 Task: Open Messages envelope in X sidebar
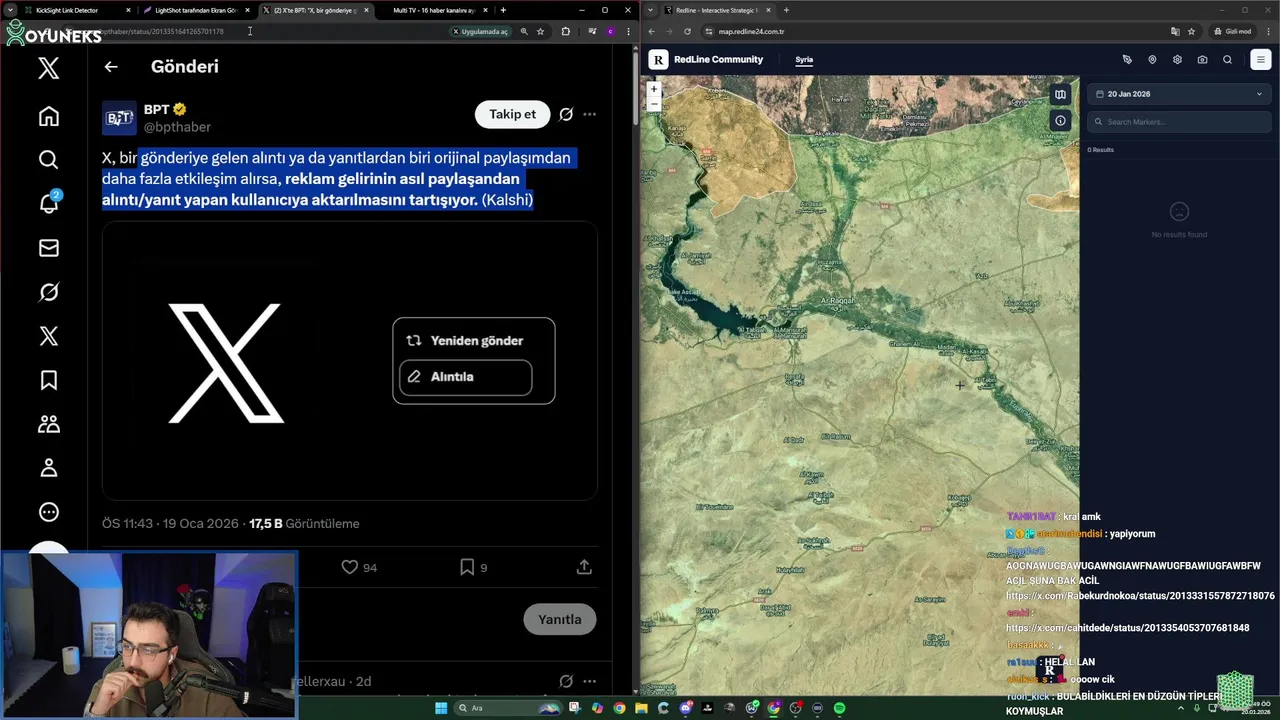coord(48,248)
